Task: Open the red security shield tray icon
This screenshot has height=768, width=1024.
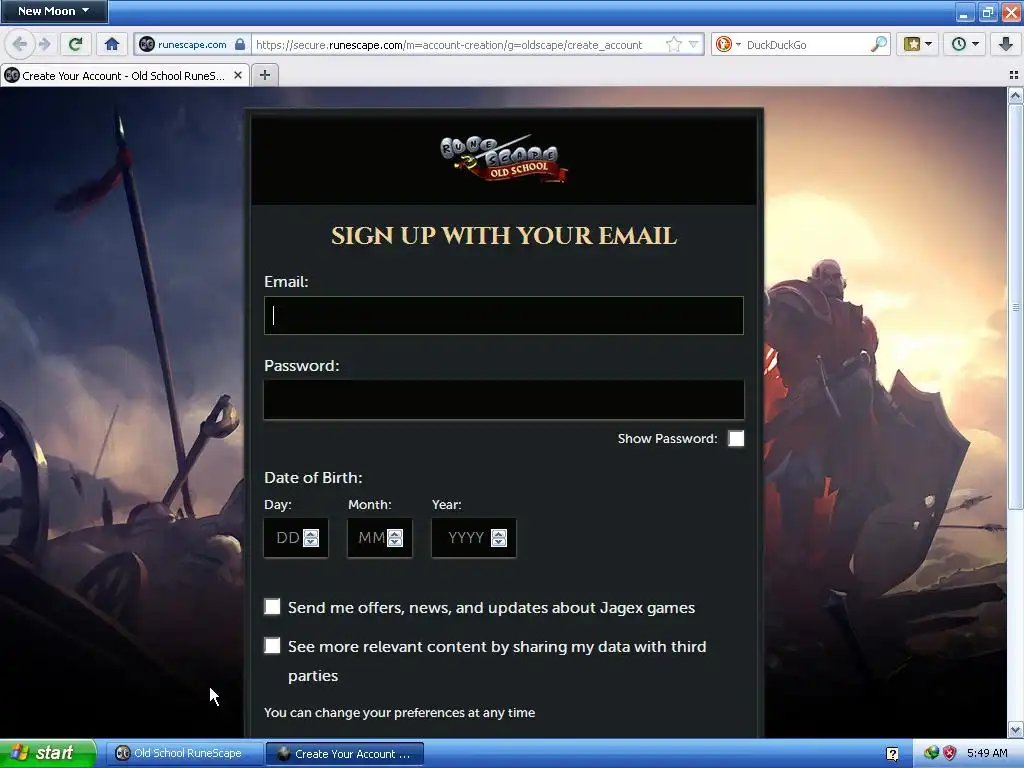Action: [949, 753]
